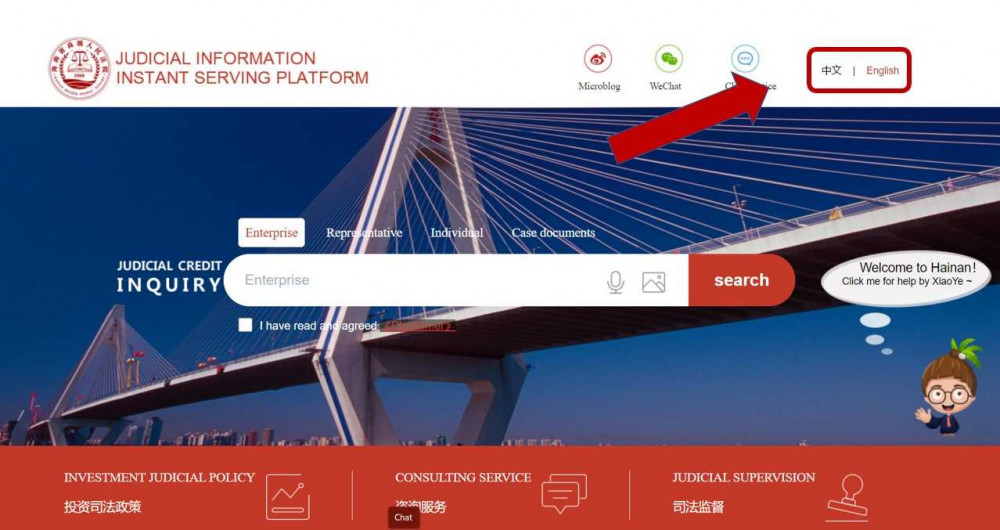1000x530 pixels.
Task: Click the red search button
Action: [742, 280]
